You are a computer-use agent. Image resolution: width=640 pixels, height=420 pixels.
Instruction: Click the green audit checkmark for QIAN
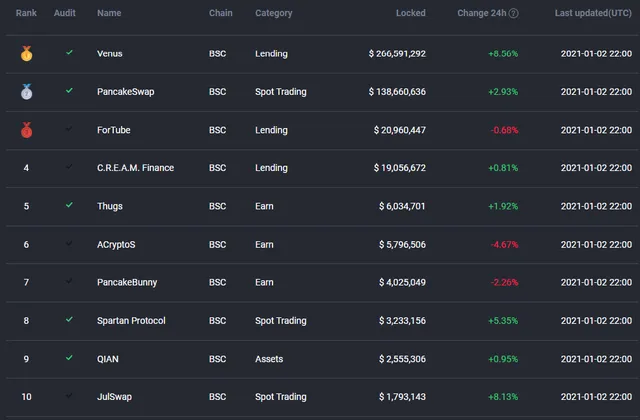[69, 358]
